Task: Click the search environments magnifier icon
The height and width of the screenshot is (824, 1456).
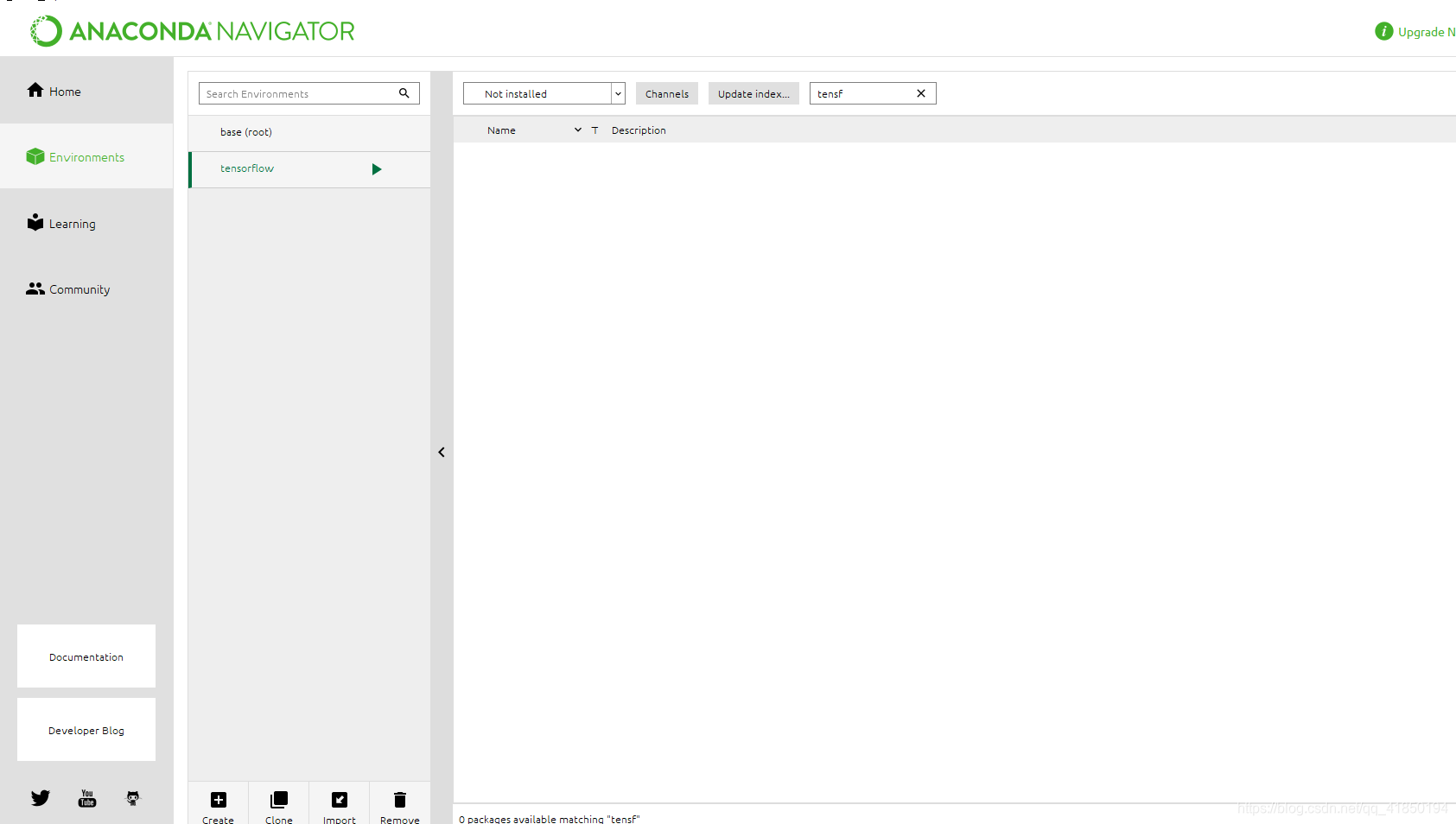Action: click(x=404, y=93)
